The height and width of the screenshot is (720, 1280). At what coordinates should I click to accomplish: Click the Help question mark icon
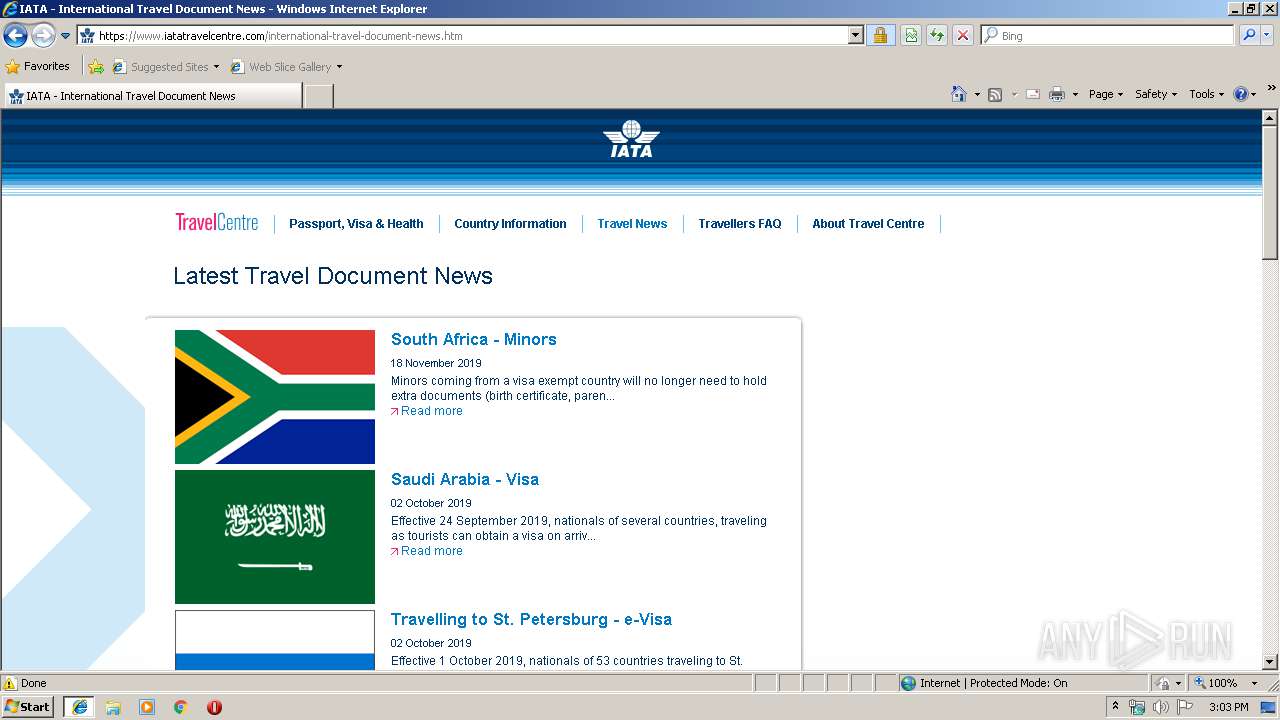point(1241,94)
